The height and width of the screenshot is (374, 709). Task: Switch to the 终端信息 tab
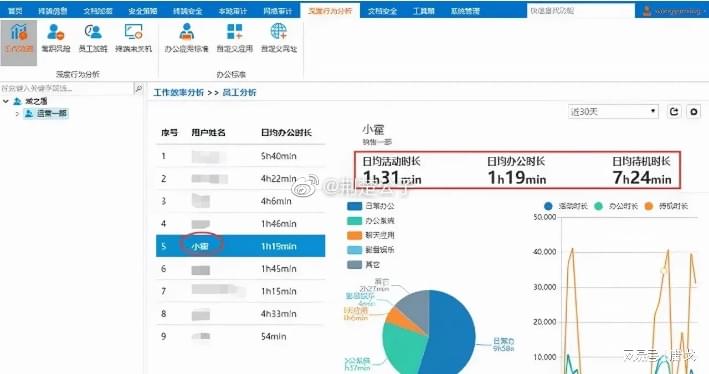click(52, 11)
